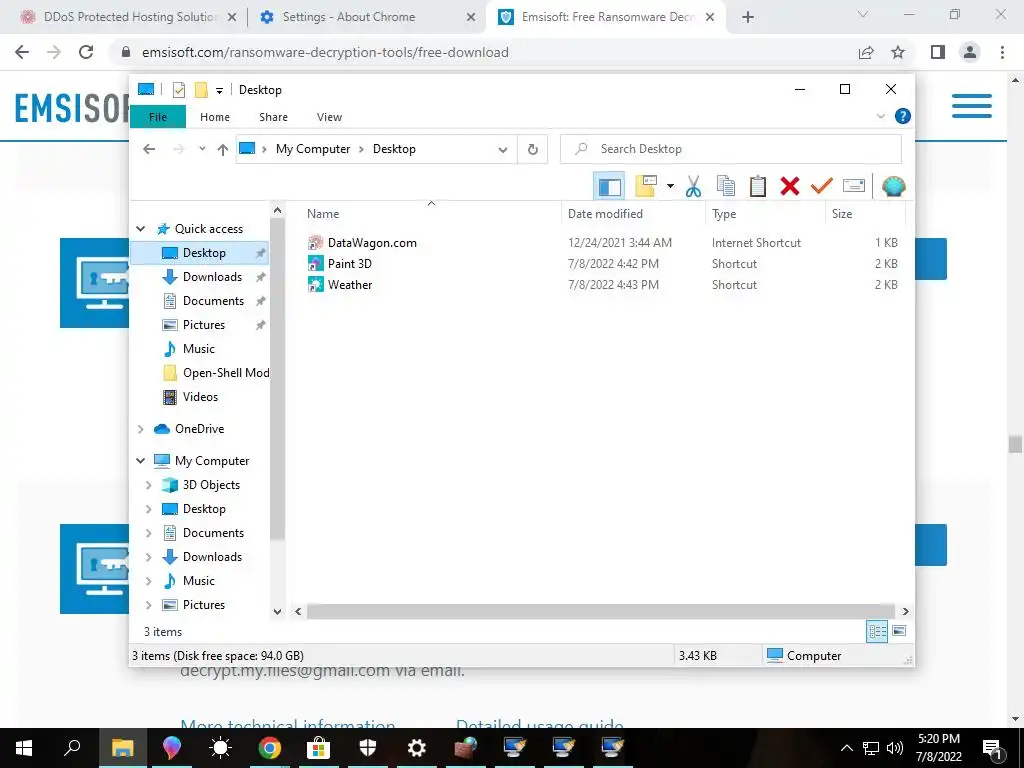Click the file list horizontal scrollbar
Viewport: 1024px width, 768px height.
[x=601, y=612]
